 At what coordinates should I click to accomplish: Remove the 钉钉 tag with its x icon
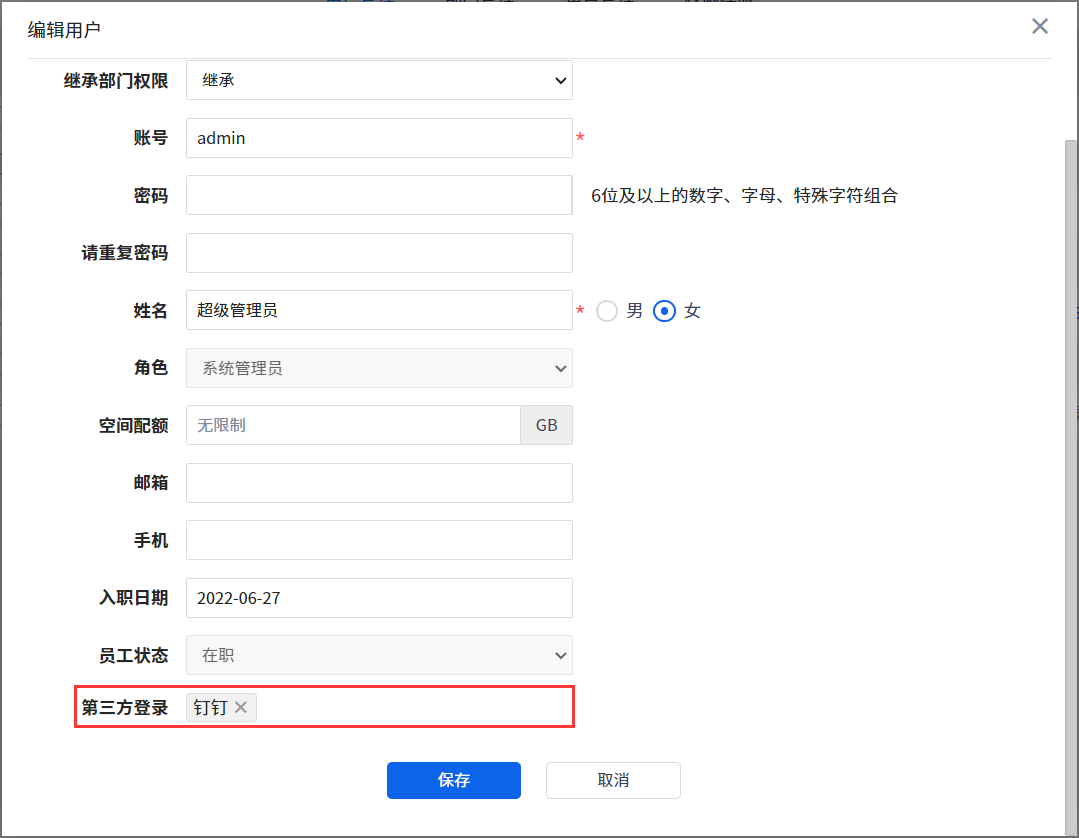pyautogui.click(x=241, y=708)
